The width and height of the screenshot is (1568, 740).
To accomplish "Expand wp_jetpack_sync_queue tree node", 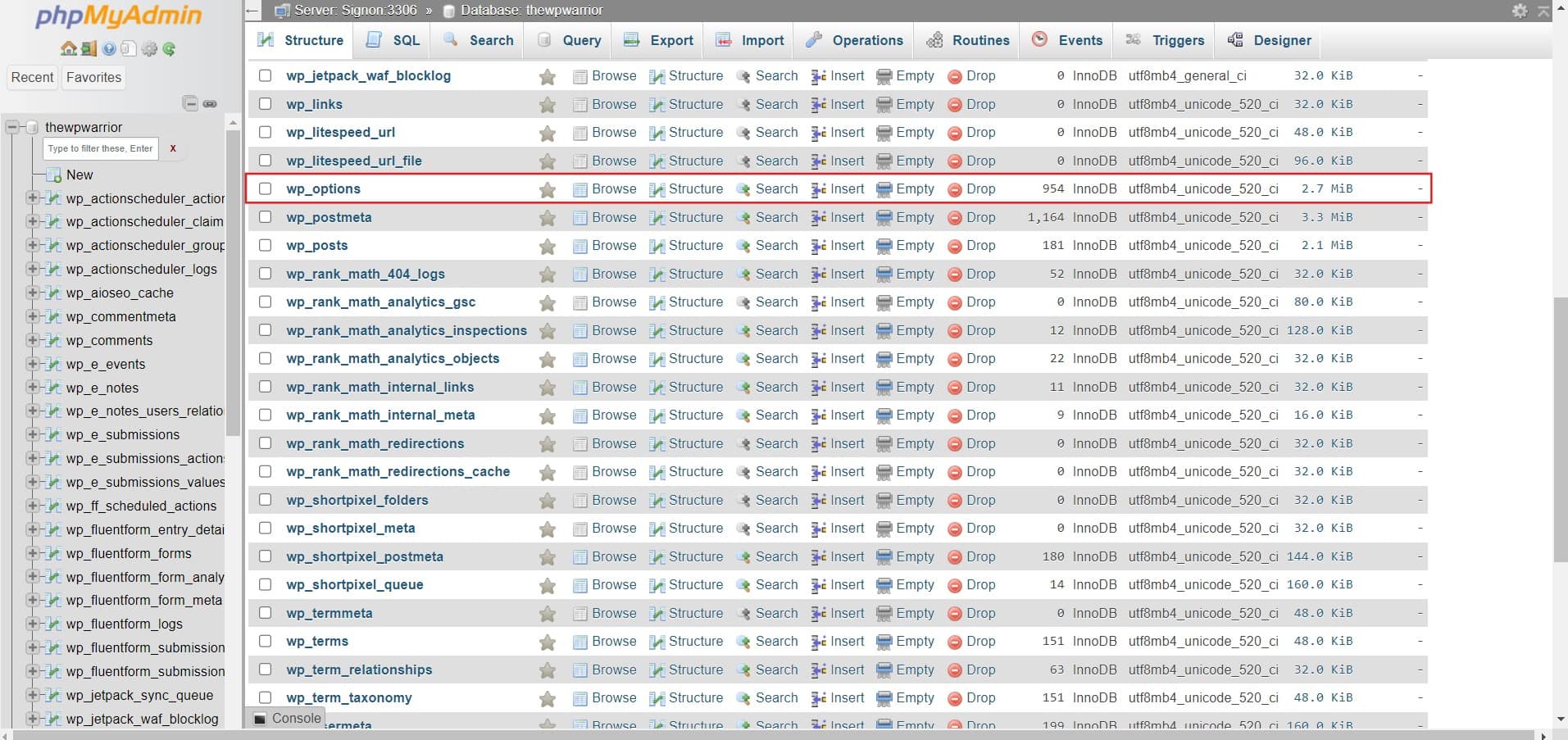I will 33,695.
